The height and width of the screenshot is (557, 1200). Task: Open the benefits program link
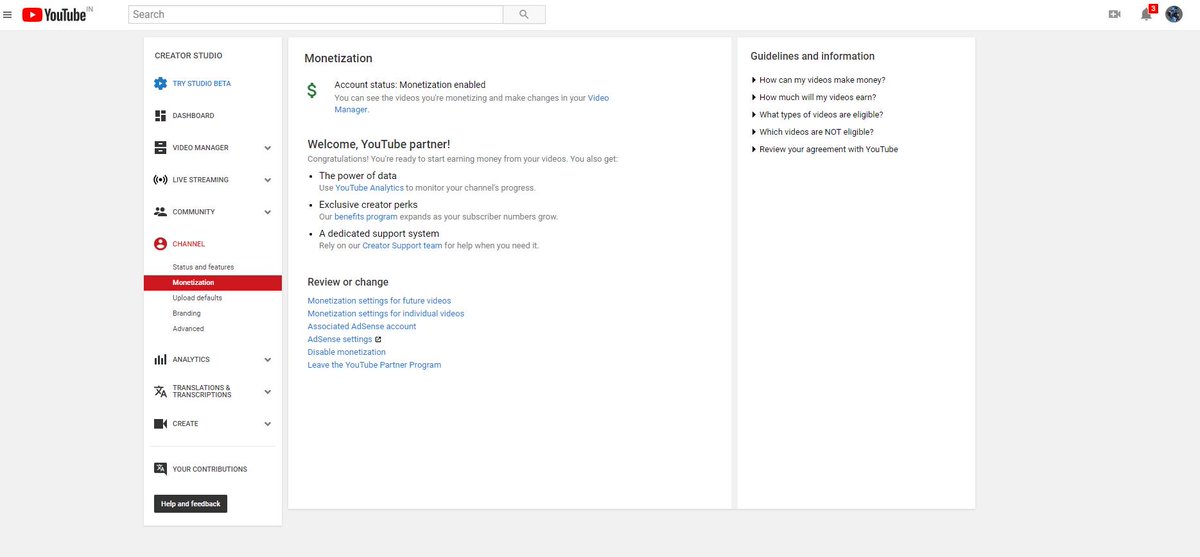click(x=366, y=217)
